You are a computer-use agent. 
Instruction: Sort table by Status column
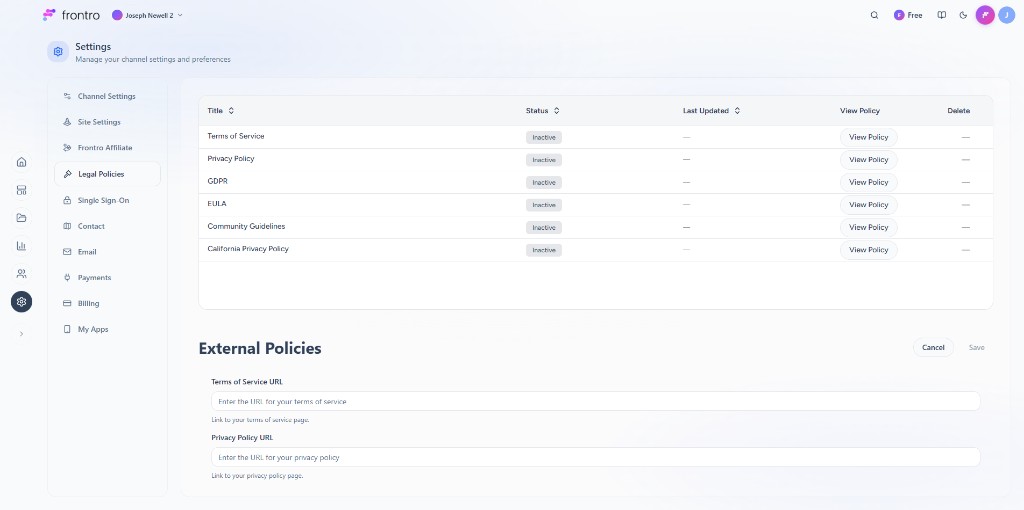coord(543,111)
